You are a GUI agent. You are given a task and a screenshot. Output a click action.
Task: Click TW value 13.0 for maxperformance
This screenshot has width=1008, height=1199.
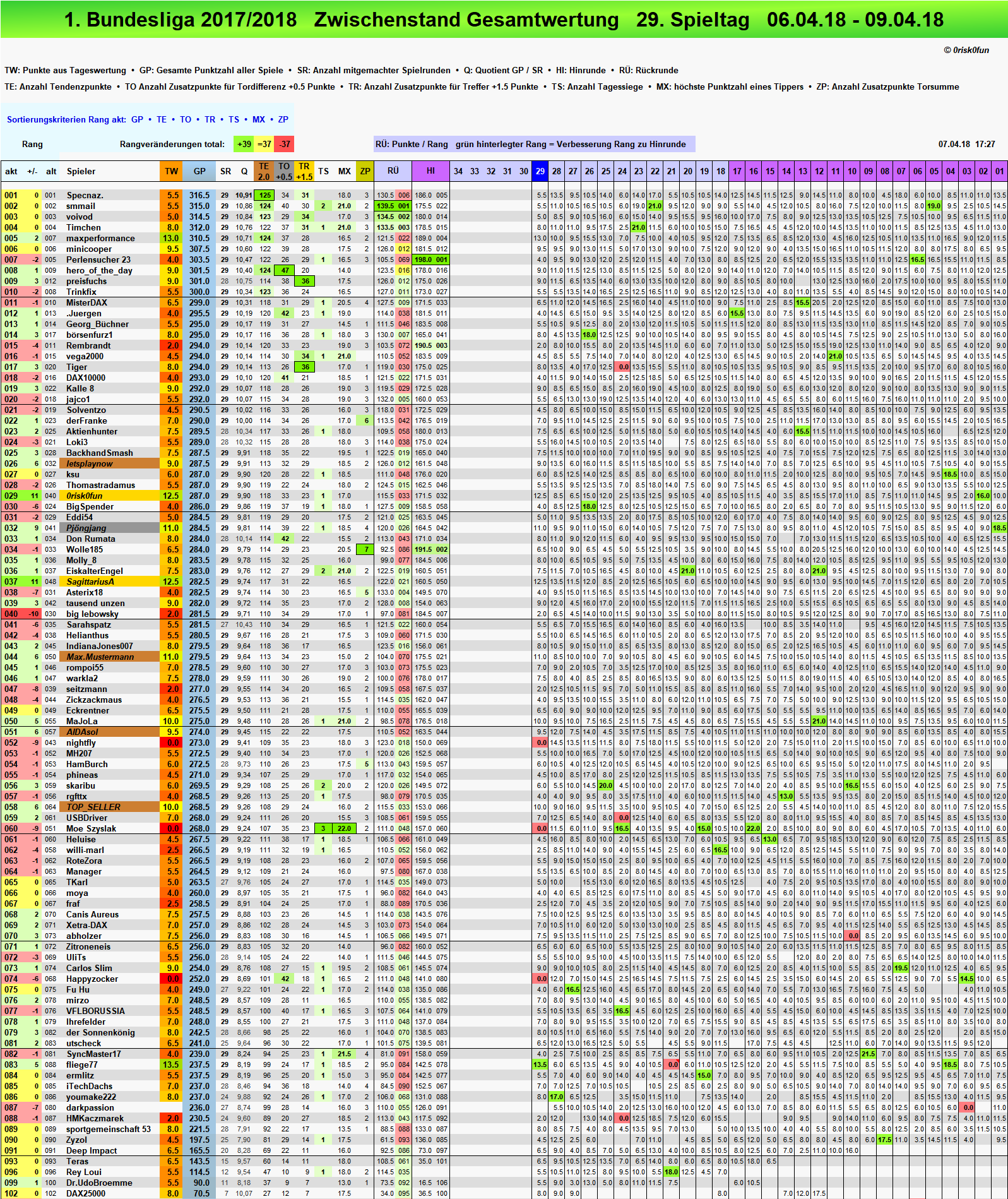[171, 238]
